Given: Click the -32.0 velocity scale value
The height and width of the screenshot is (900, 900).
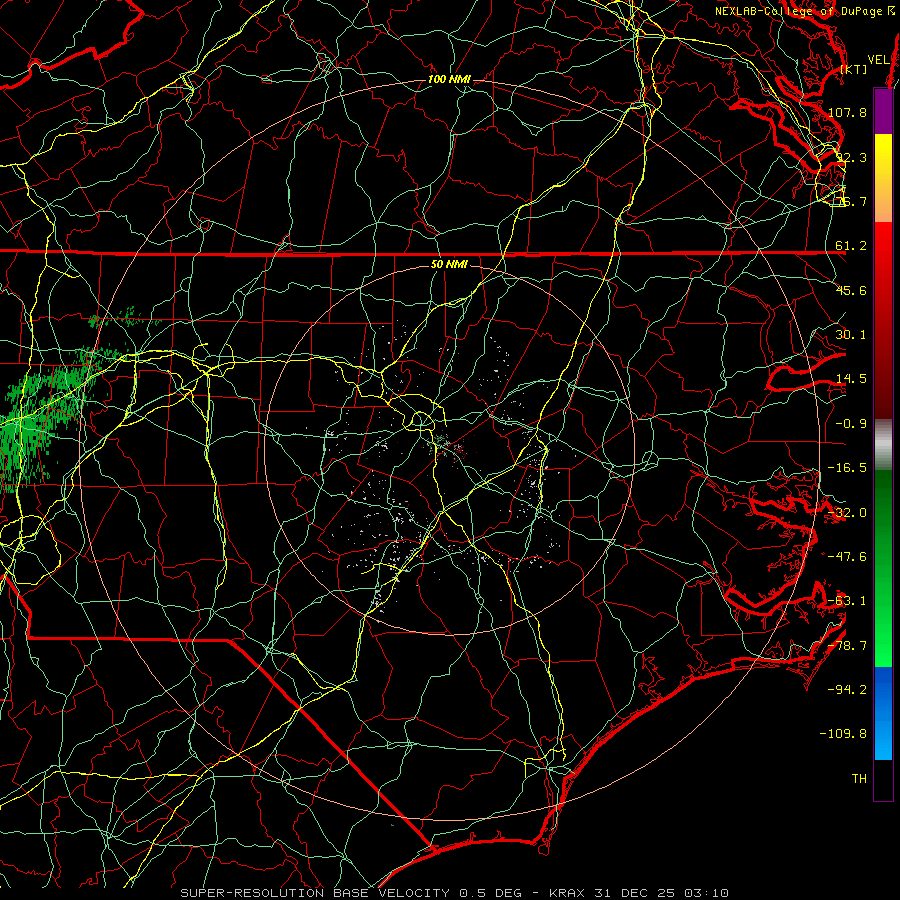Looking at the screenshot, I should (x=847, y=513).
